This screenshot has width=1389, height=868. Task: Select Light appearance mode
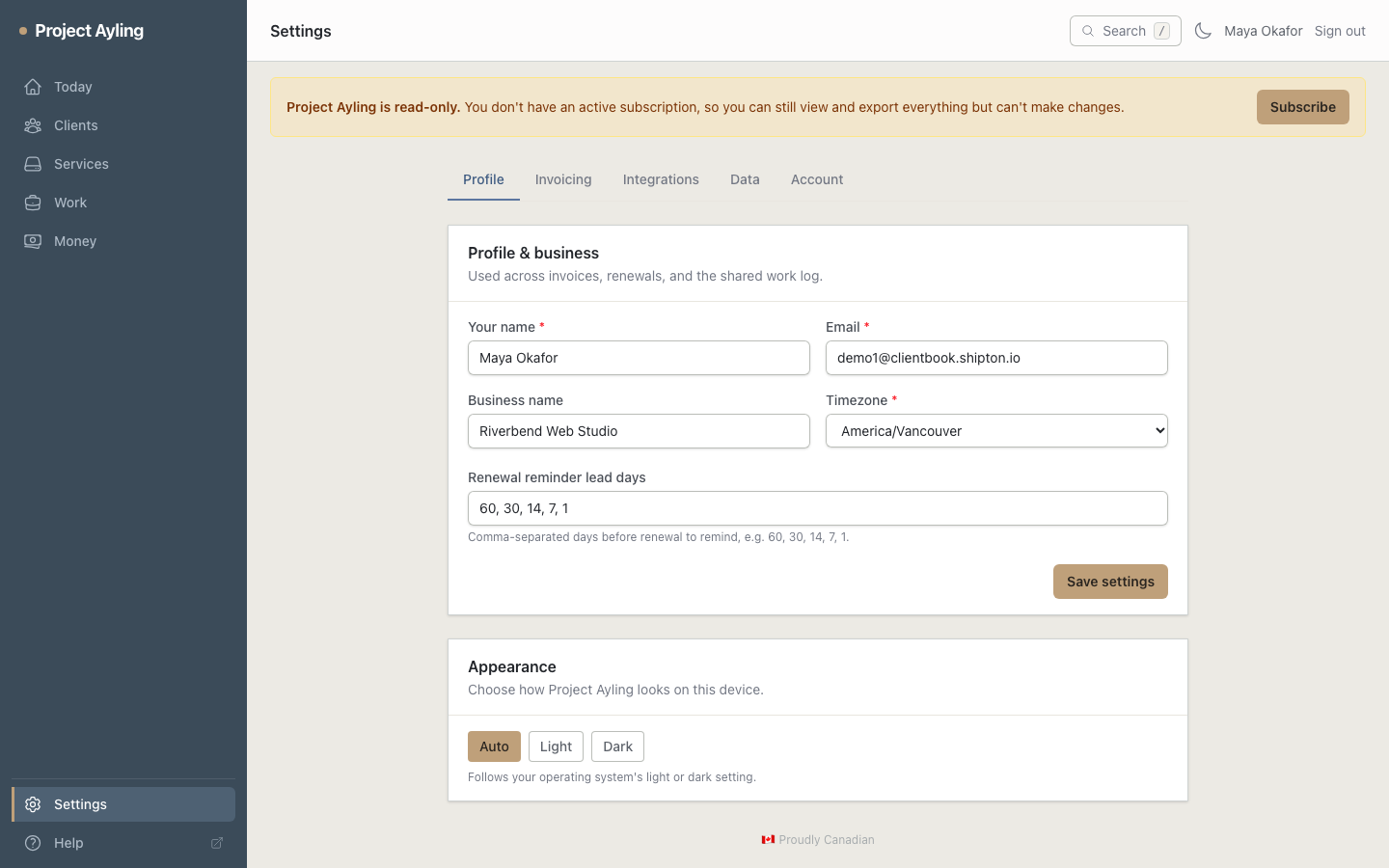coord(556,746)
